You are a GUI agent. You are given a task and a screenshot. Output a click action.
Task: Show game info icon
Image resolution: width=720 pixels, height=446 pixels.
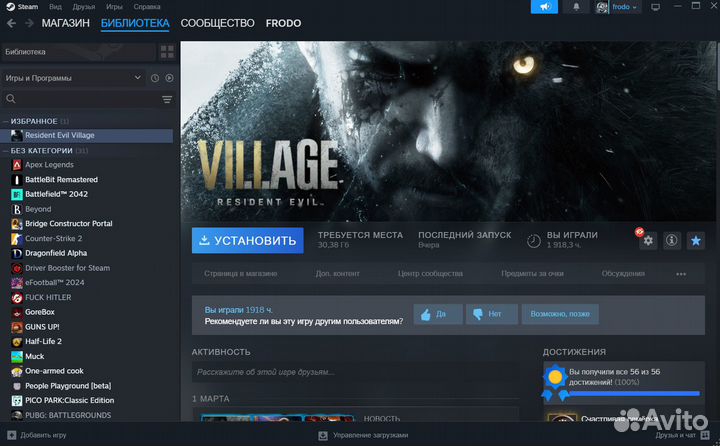672,241
